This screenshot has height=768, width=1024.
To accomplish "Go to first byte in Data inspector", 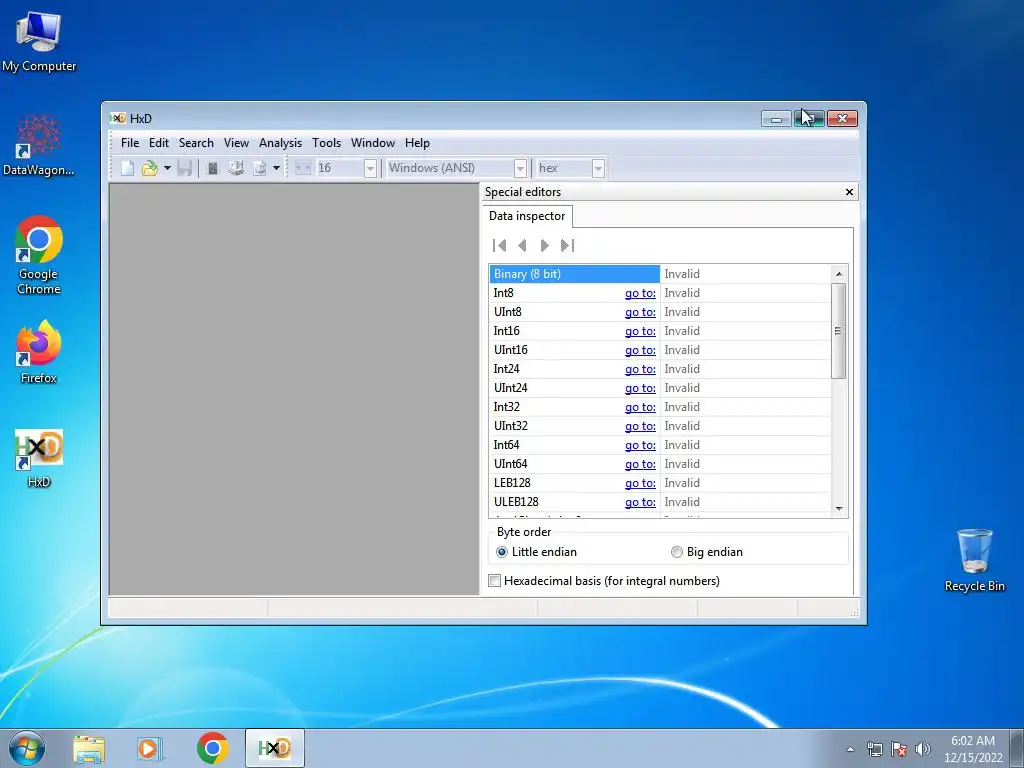I will point(500,246).
